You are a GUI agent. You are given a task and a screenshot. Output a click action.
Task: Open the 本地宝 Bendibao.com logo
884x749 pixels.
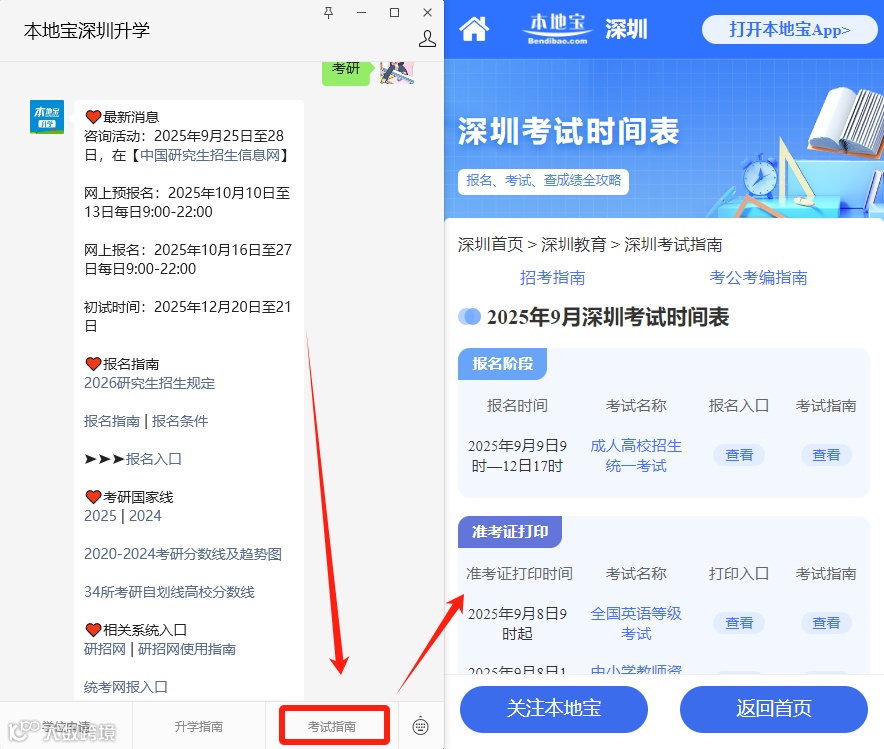coord(558,29)
